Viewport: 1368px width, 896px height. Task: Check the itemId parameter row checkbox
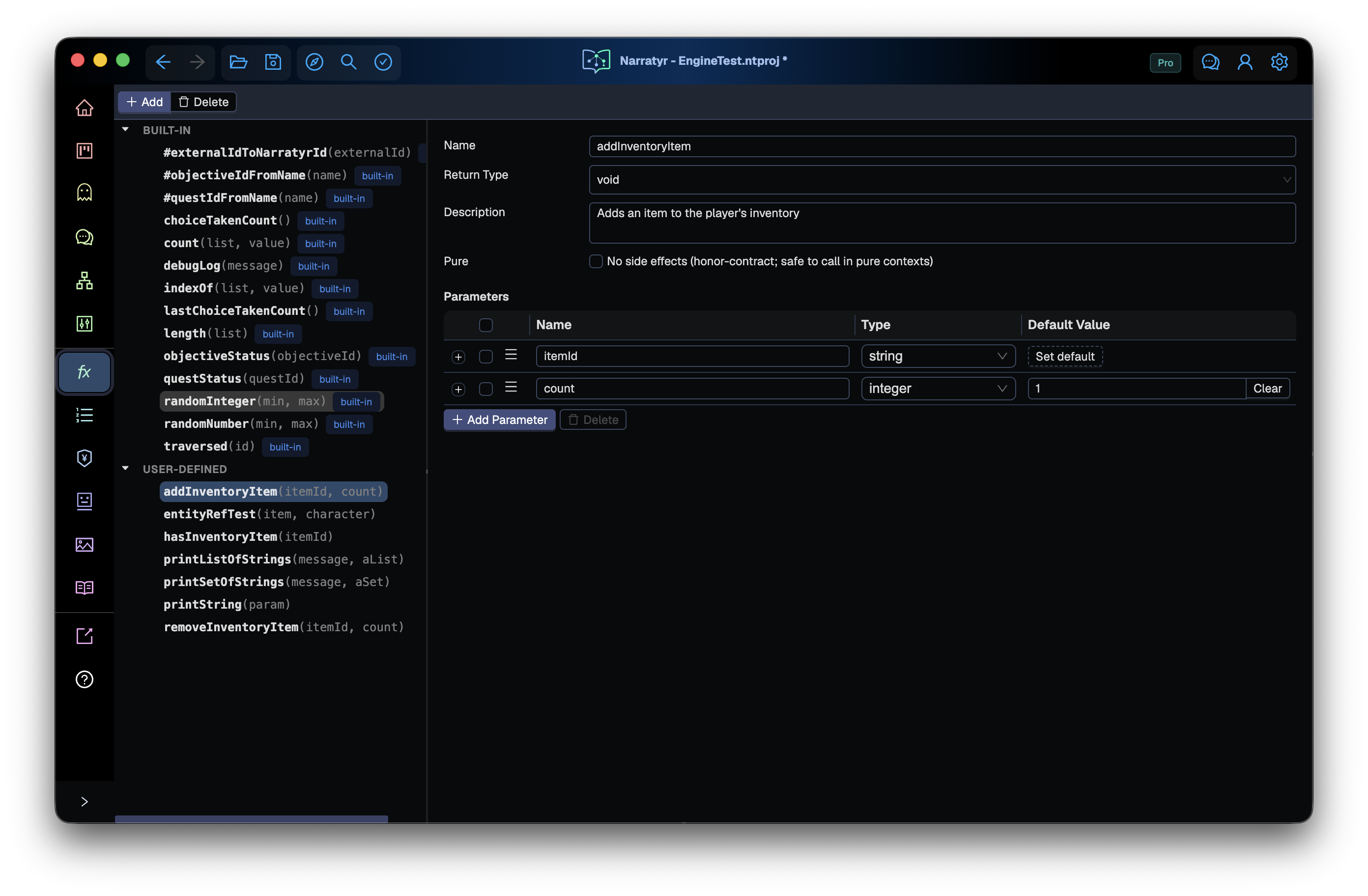[485, 357]
